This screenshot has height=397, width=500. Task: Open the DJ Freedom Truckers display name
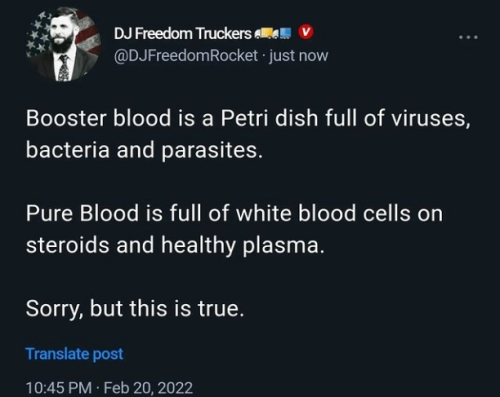point(183,33)
